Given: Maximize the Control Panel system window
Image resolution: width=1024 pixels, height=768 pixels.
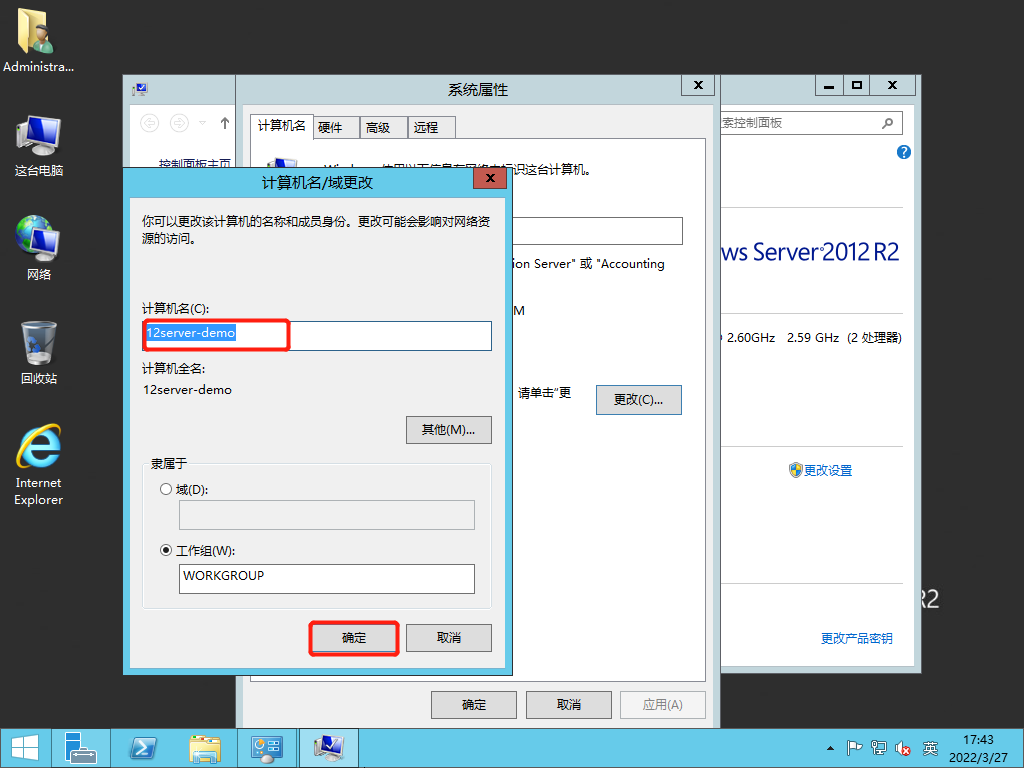Looking at the screenshot, I should pos(856,86).
